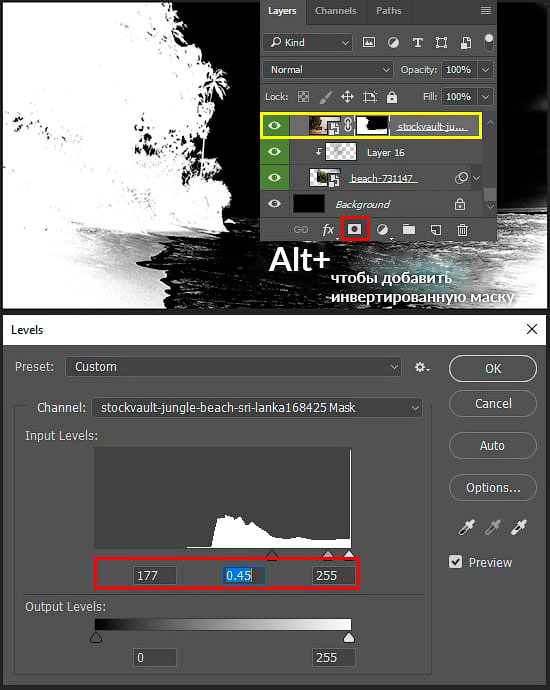Add a layer mask
The image size is (550, 690).
coord(355,229)
